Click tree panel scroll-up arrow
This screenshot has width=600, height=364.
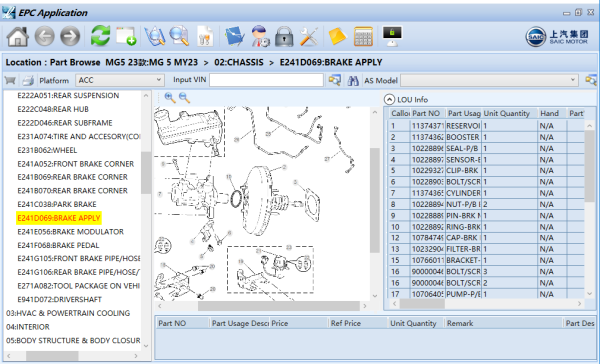(146, 95)
